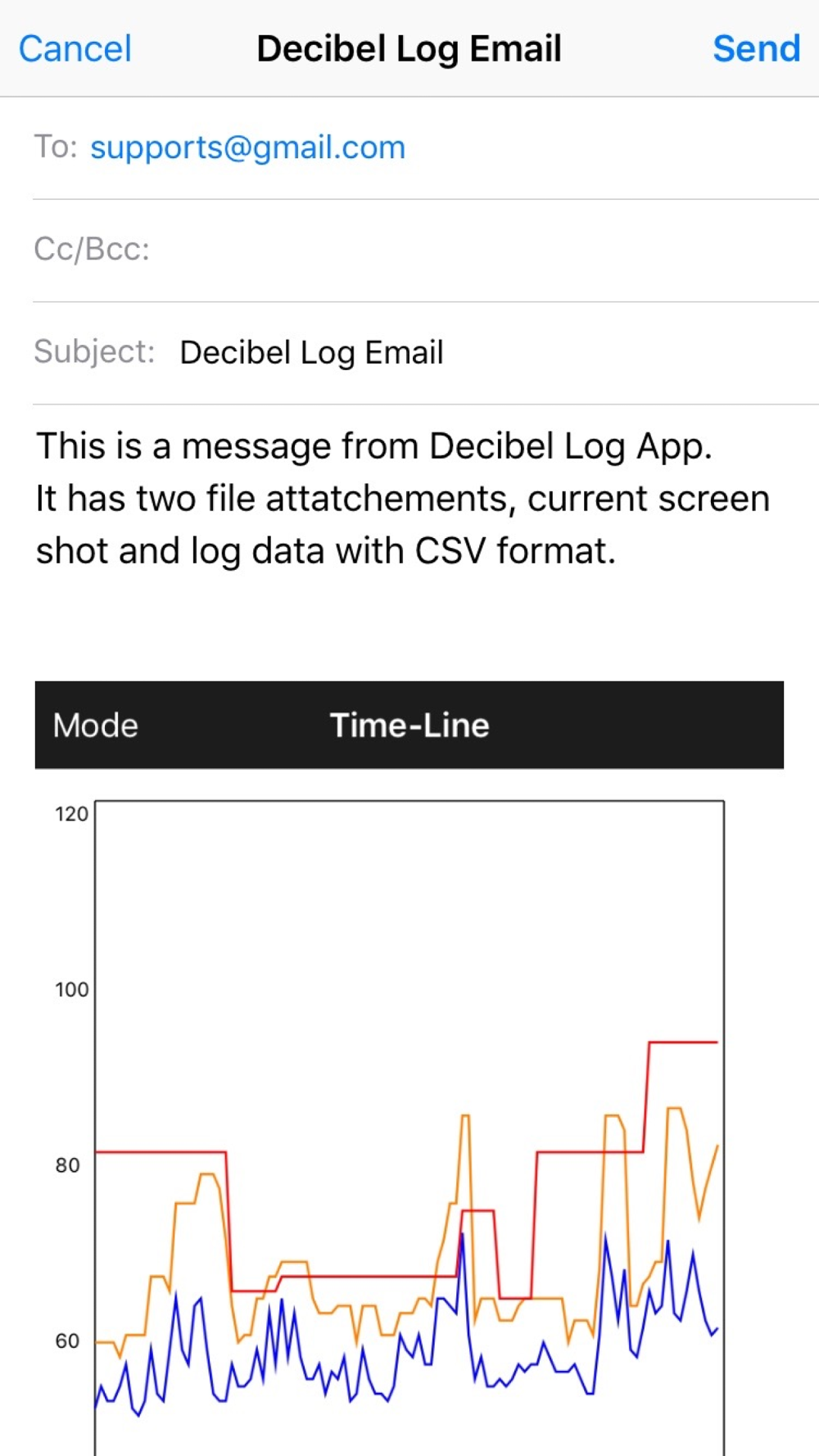
Task: Tap the Time-Line title in attachment
Action: tap(409, 726)
